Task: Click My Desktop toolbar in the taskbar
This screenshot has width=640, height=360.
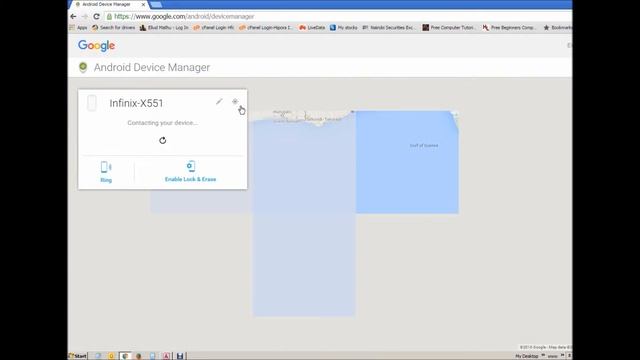Action: (527, 356)
